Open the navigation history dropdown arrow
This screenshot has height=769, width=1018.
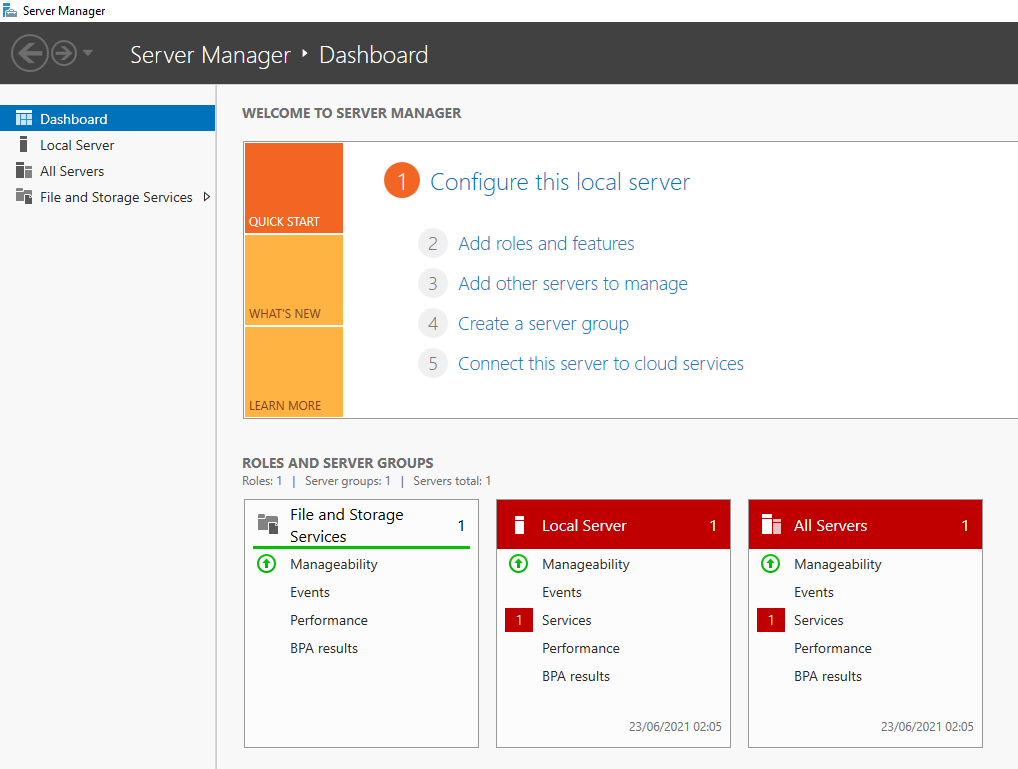[88, 53]
